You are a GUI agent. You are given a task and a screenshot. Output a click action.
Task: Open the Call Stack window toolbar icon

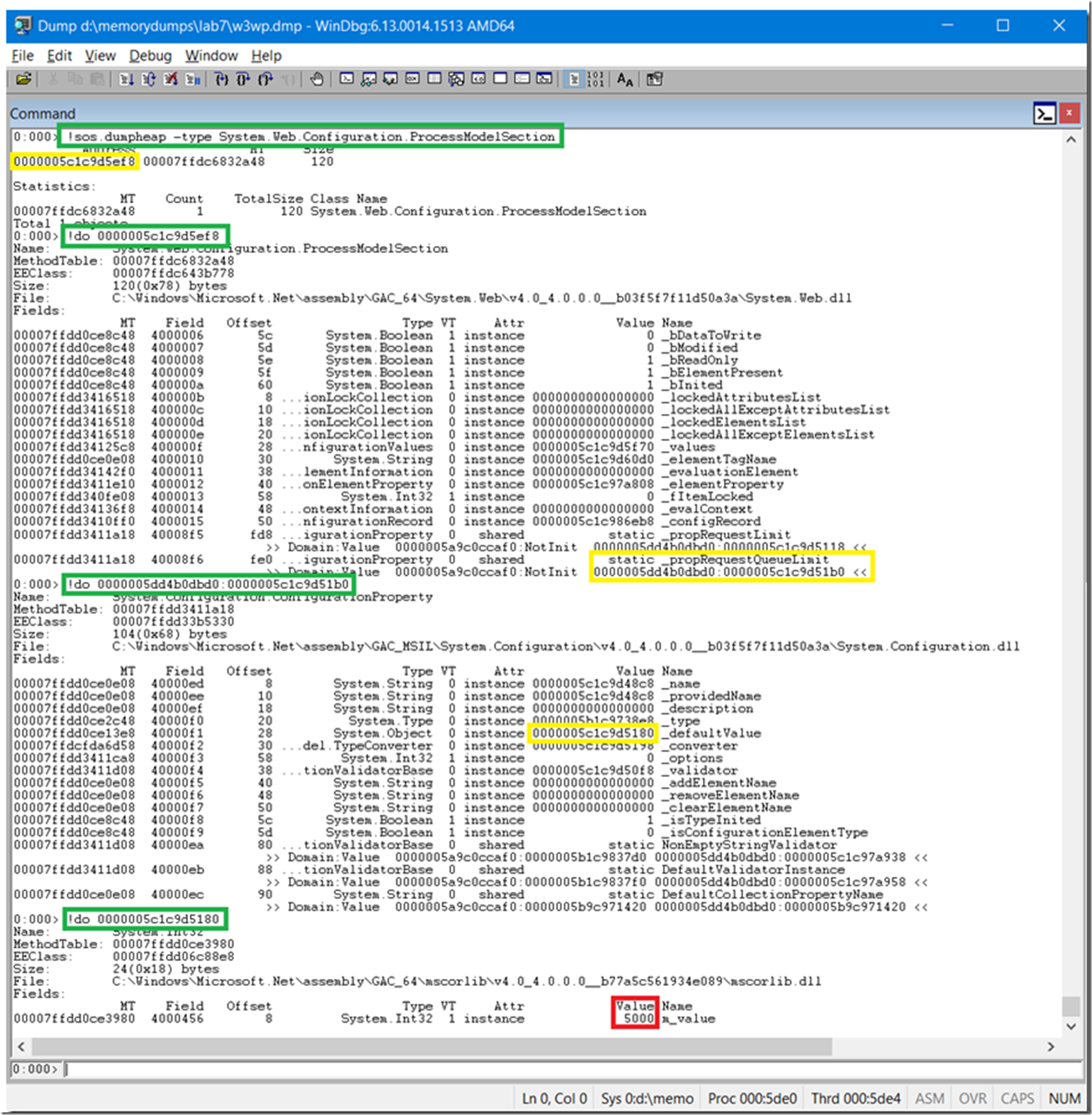pyautogui.click(x=457, y=79)
